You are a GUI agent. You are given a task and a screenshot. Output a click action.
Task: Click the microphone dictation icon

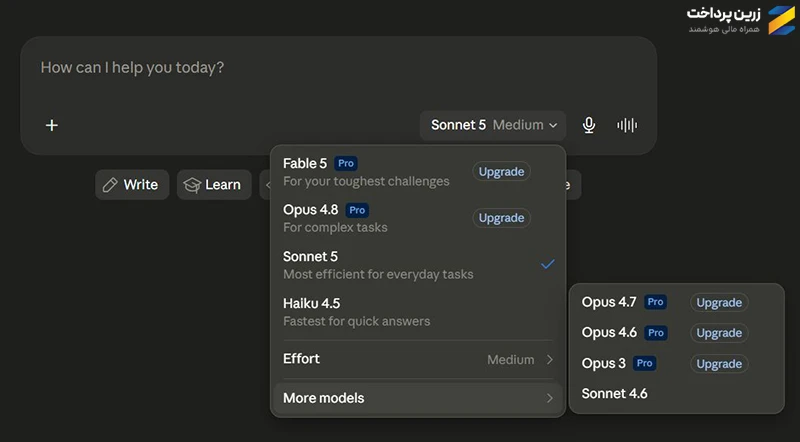(x=589, y=125)
